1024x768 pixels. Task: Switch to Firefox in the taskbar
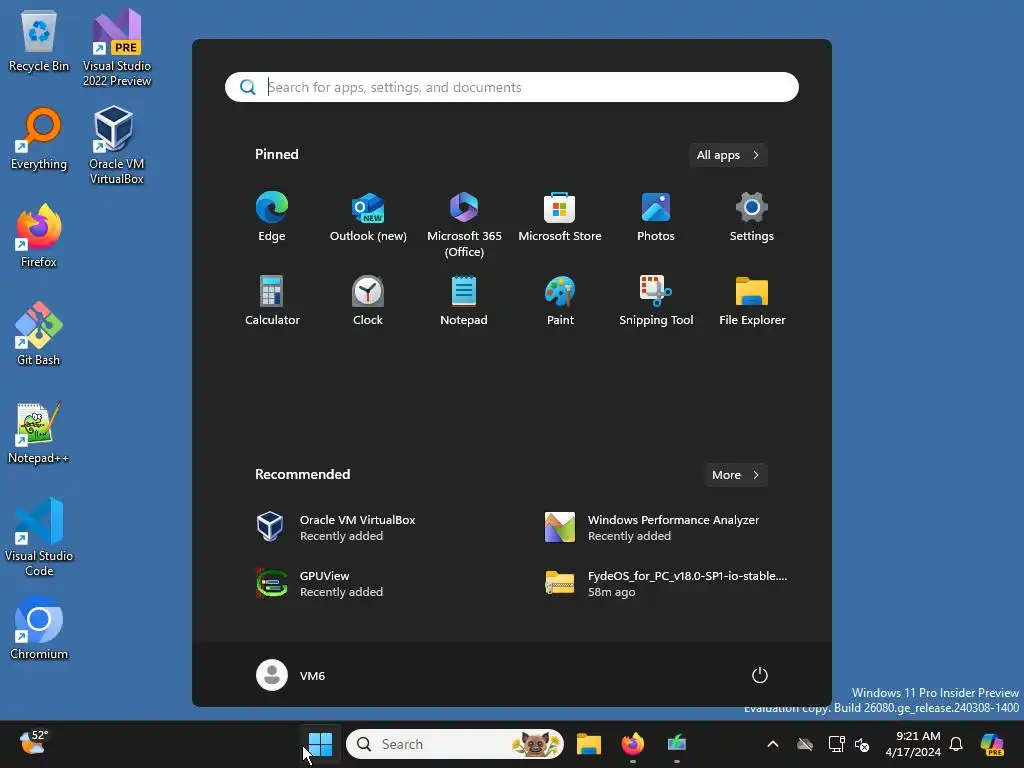632,744
